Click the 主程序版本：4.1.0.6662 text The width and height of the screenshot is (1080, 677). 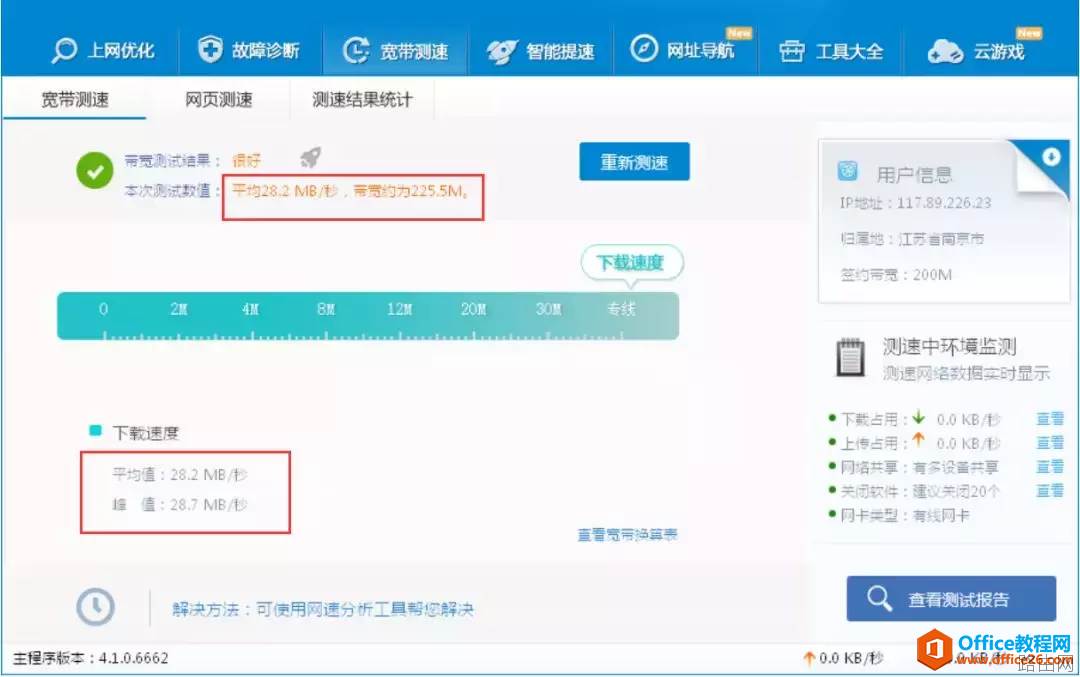coord(90,658)
